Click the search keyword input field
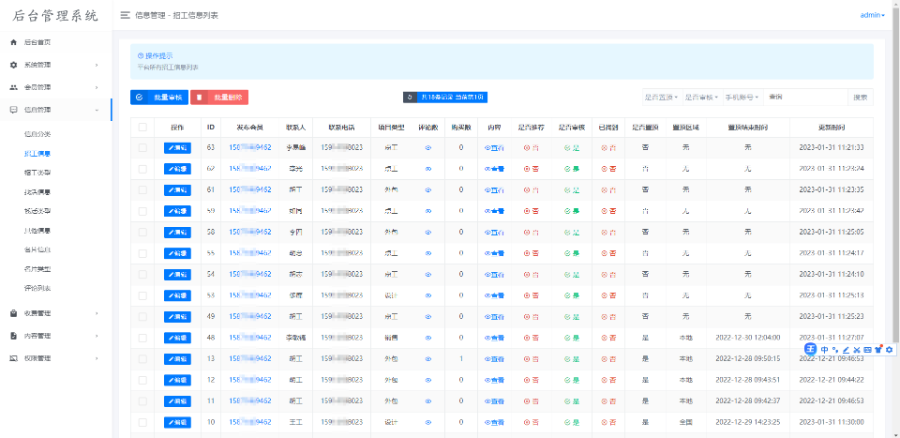The height and width of the screenshot is (438, 900). [806, 97]
